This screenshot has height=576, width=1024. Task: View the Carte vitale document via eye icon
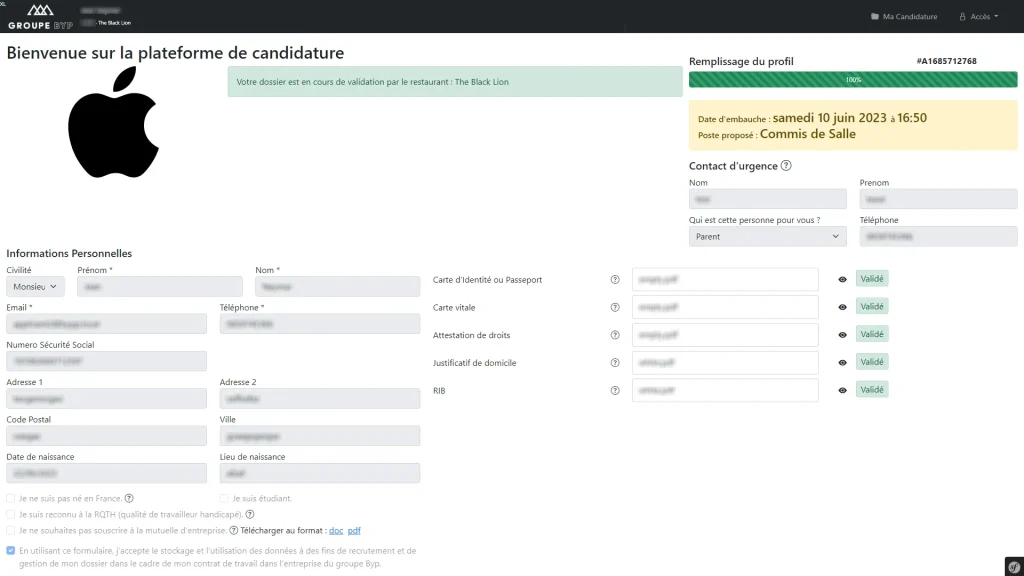pos(842,307)
